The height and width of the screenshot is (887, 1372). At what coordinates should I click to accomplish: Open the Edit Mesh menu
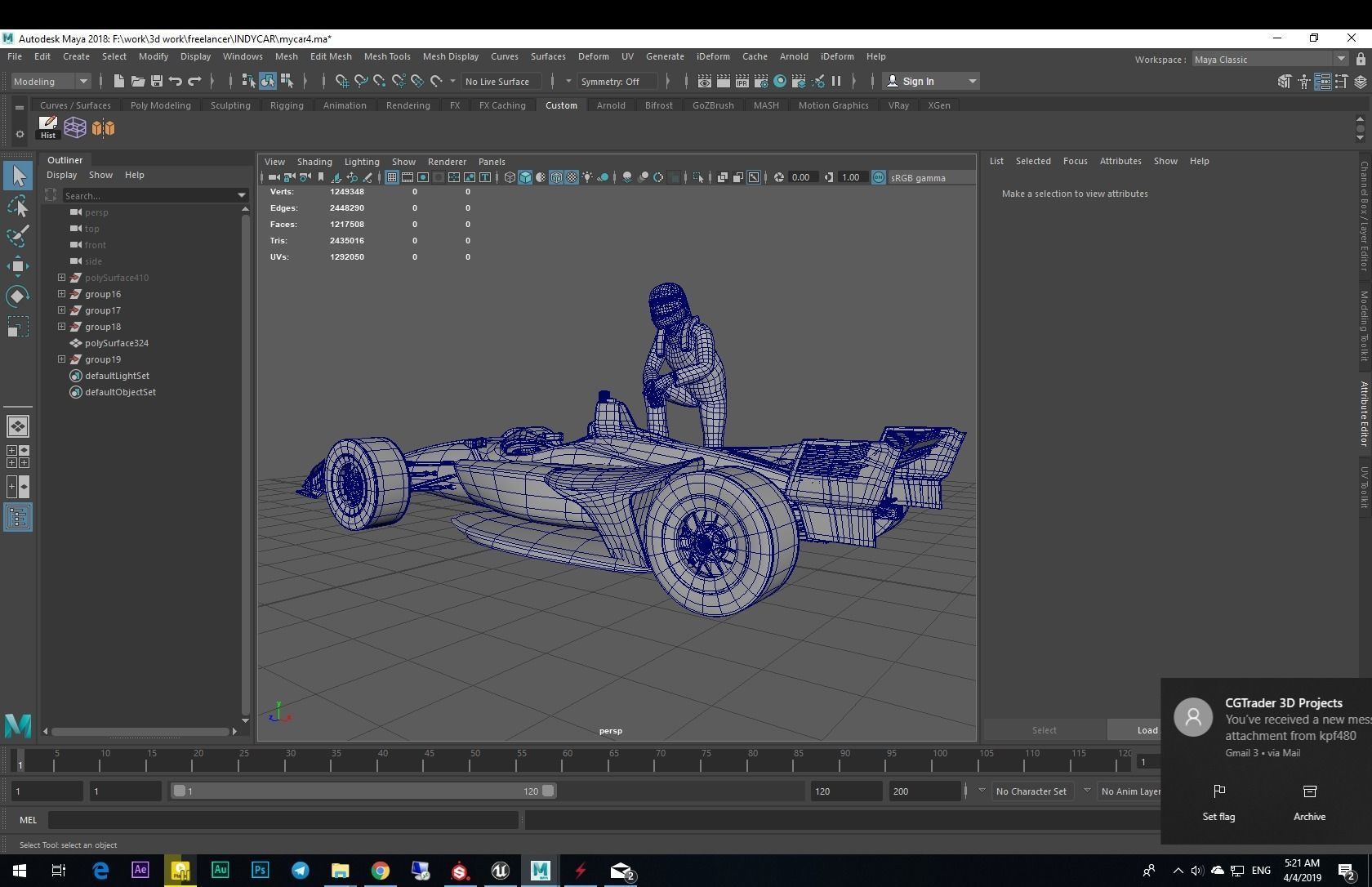[x=331, y=56]
